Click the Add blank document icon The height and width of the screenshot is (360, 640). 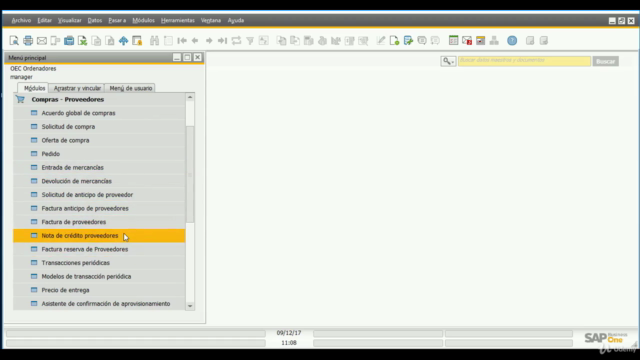pos(168,40)
